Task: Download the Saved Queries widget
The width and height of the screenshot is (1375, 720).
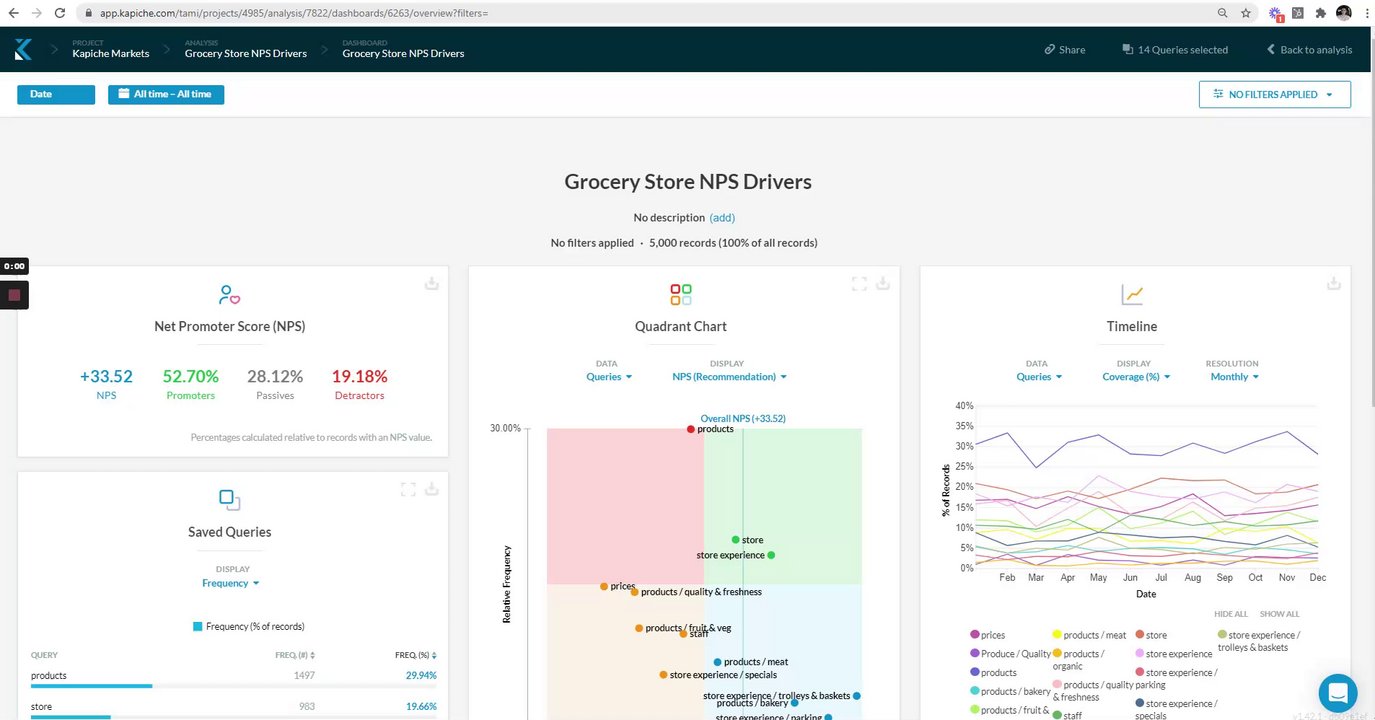Action: [x=432, y=490]
